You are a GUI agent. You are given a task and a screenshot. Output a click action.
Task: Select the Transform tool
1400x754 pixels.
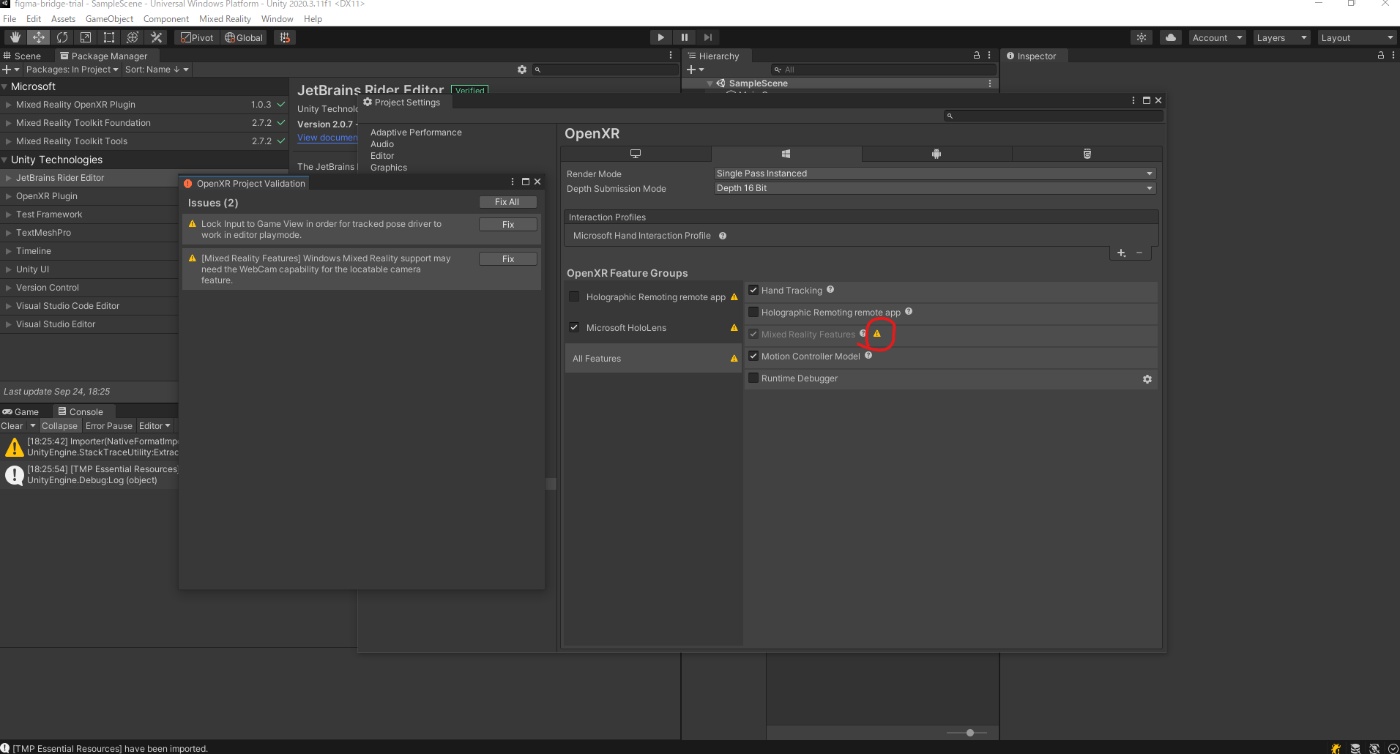click(x=133, y=37)
